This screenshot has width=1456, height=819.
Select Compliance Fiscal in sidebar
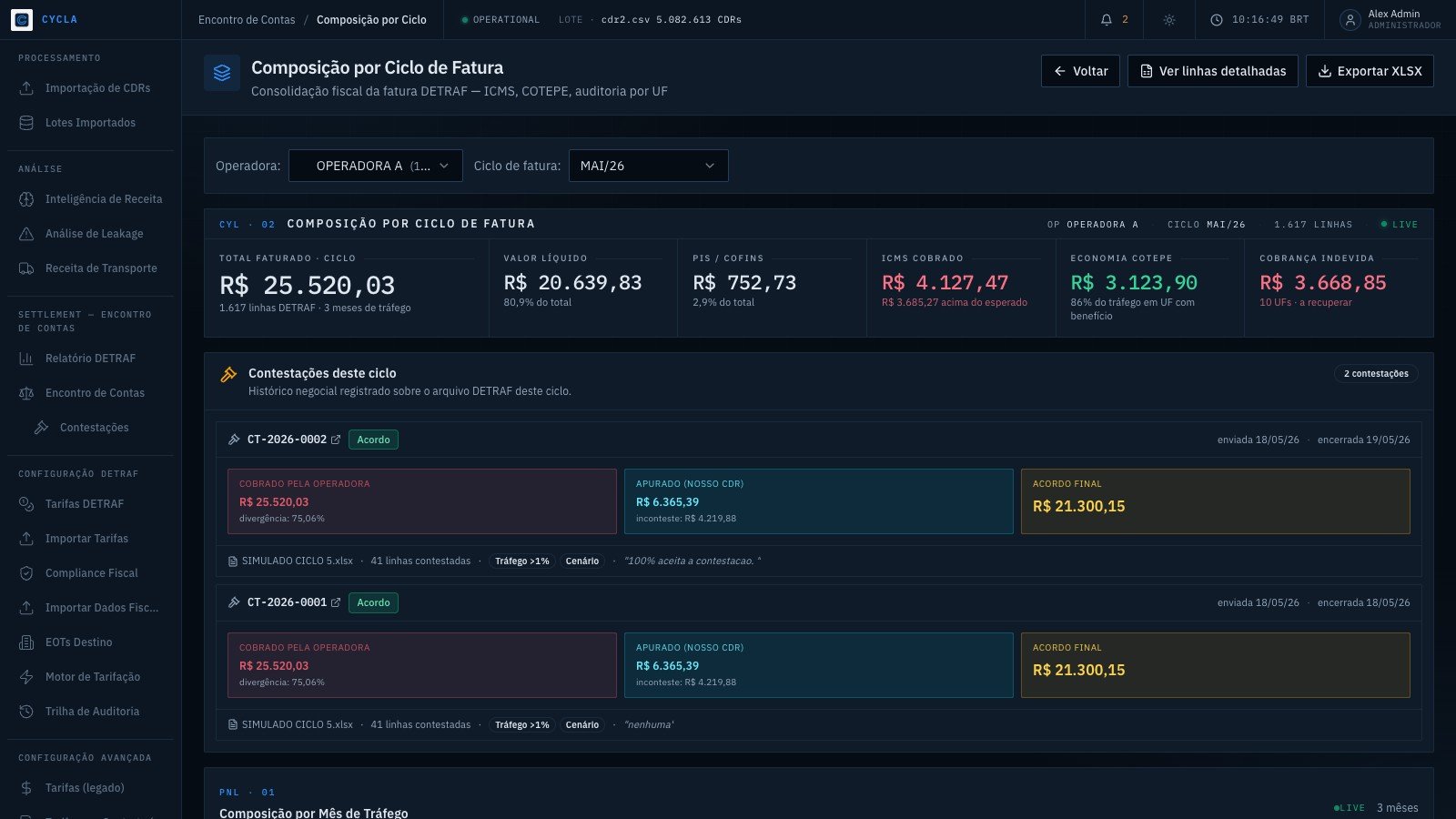pyautogui.click(x=90, y=573)
